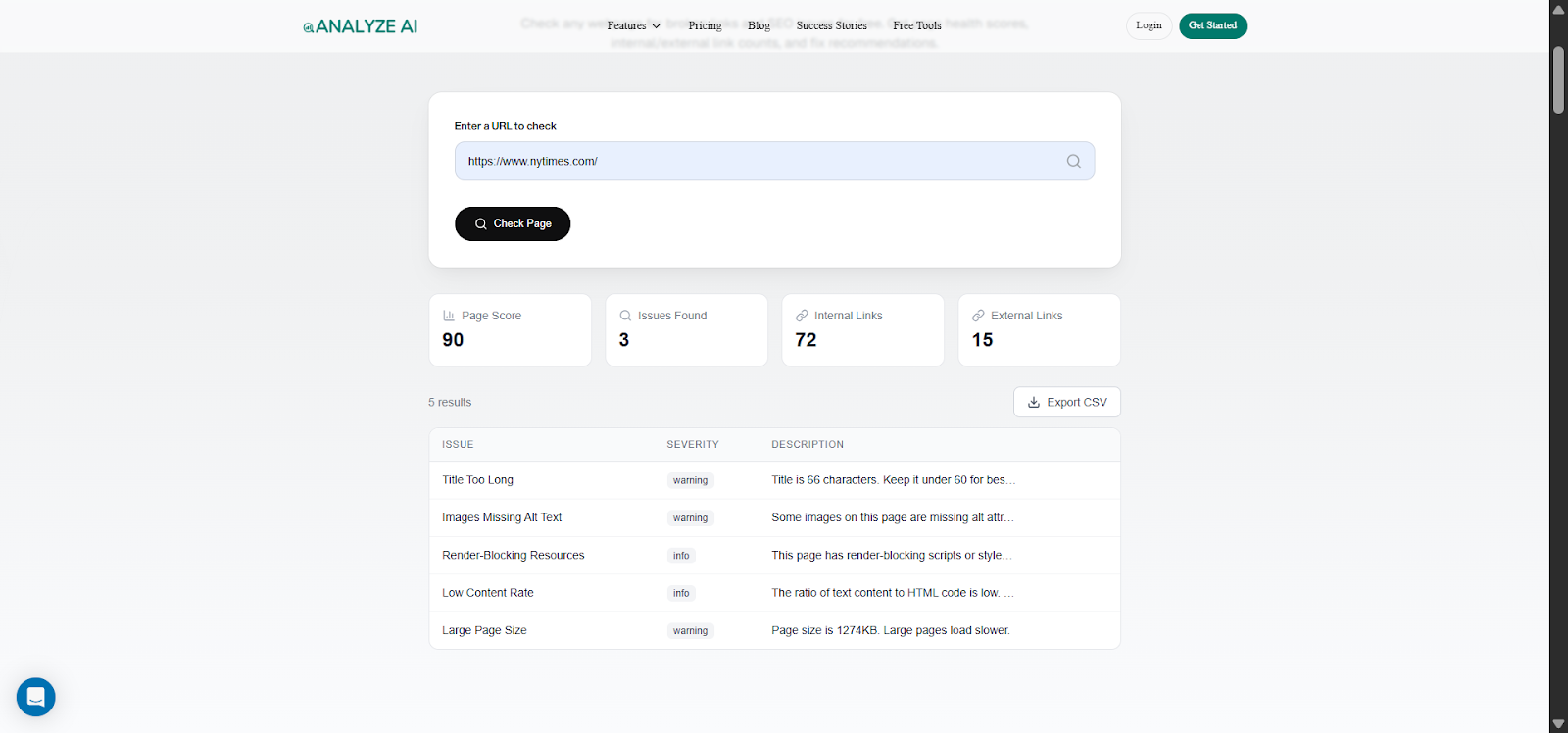Go to the Blog menu item
Screen dimensions: 1568x733
coord(759,26)
